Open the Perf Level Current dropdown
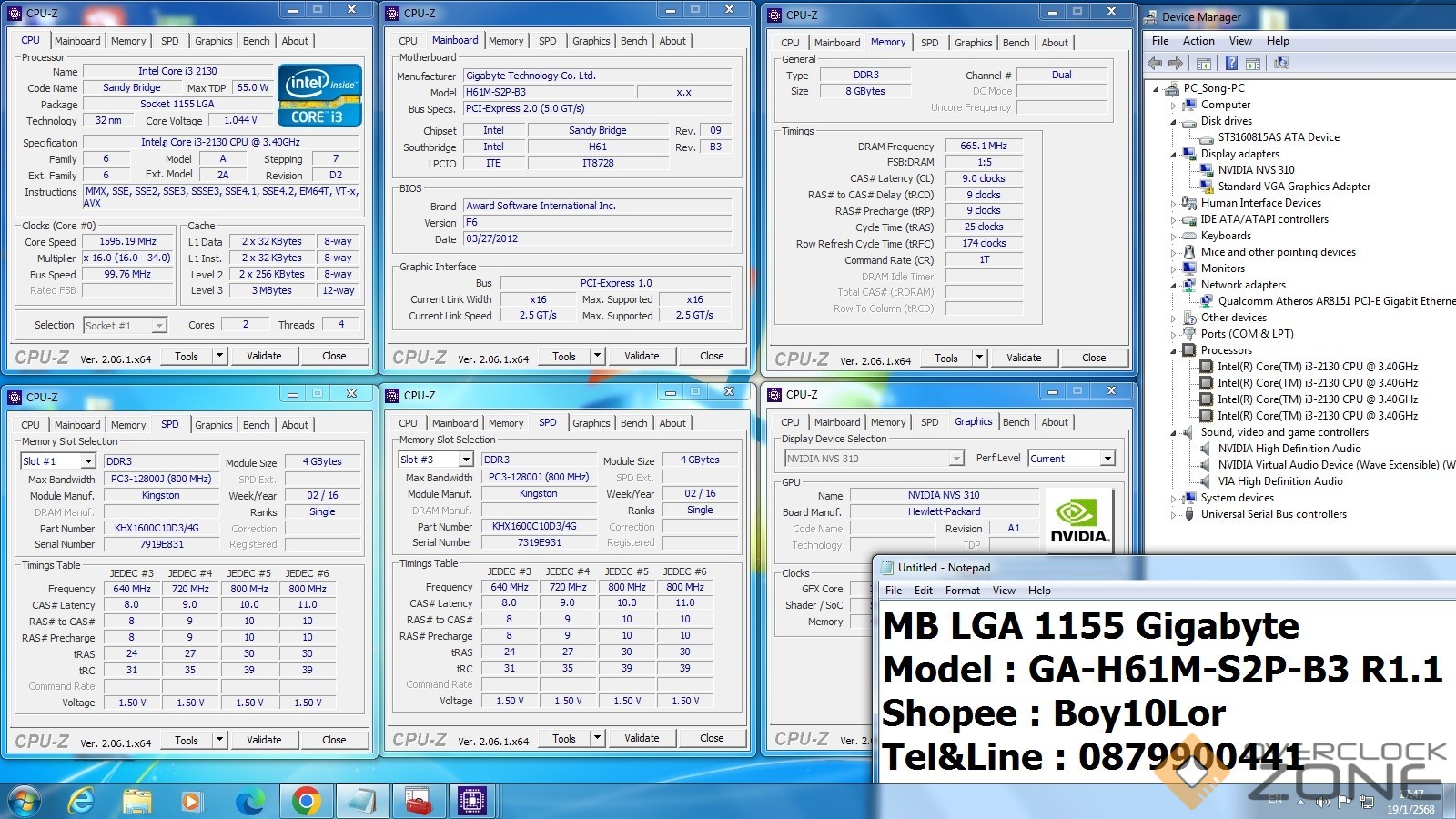 [x=1107, y=459]
